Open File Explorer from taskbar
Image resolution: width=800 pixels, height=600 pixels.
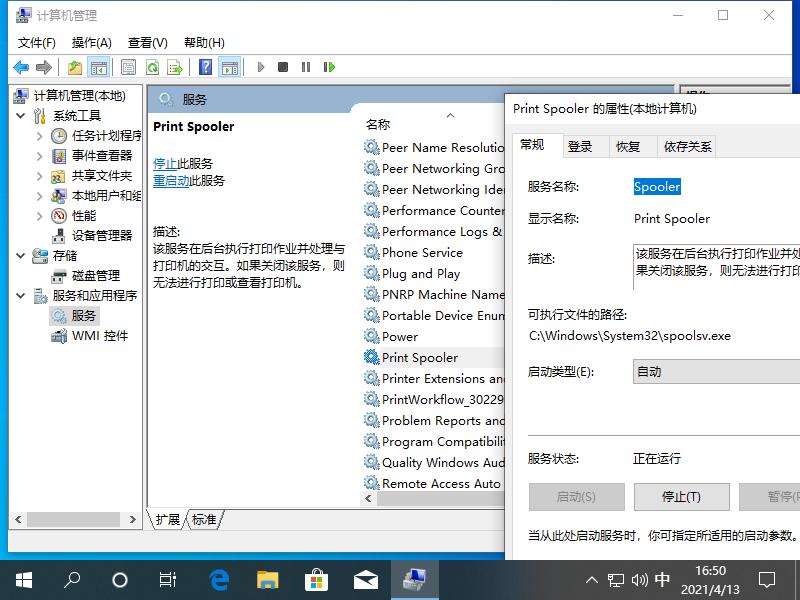267,580
